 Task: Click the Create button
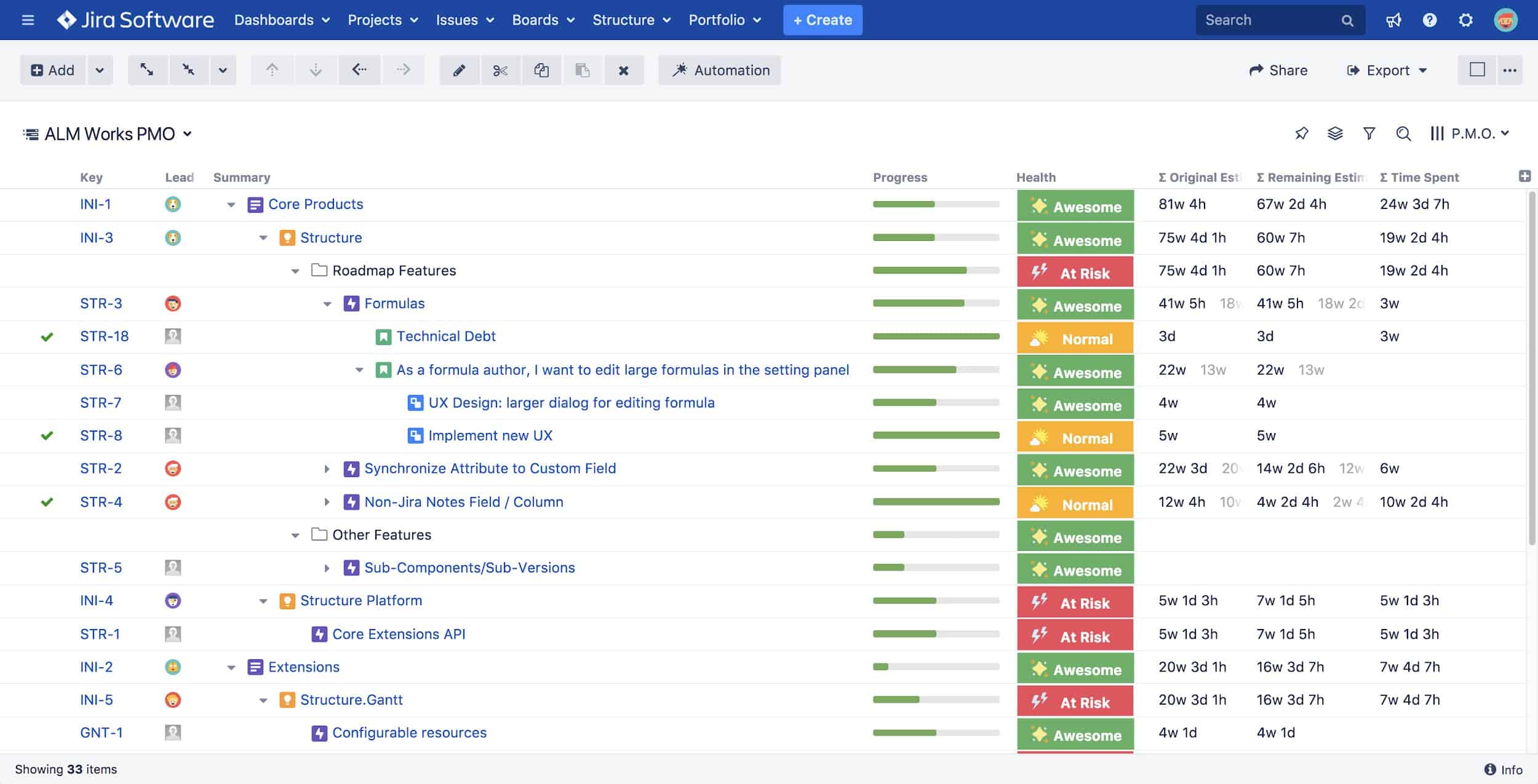point(823,20)
